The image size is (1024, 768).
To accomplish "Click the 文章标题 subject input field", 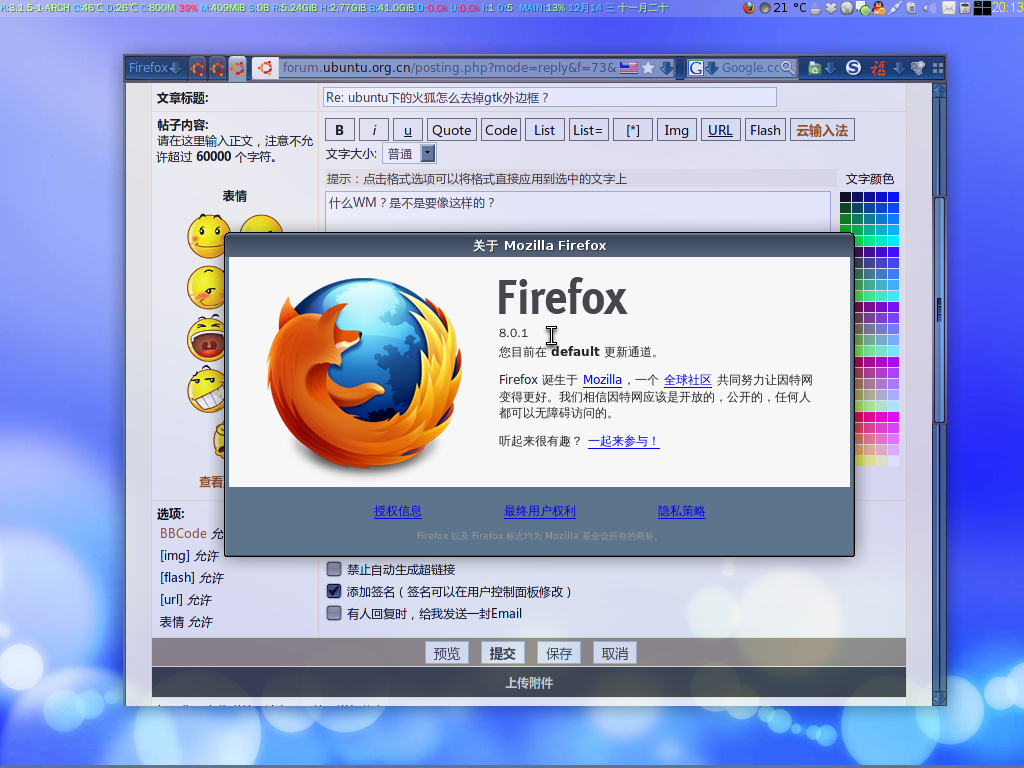I will click(550, 97).
